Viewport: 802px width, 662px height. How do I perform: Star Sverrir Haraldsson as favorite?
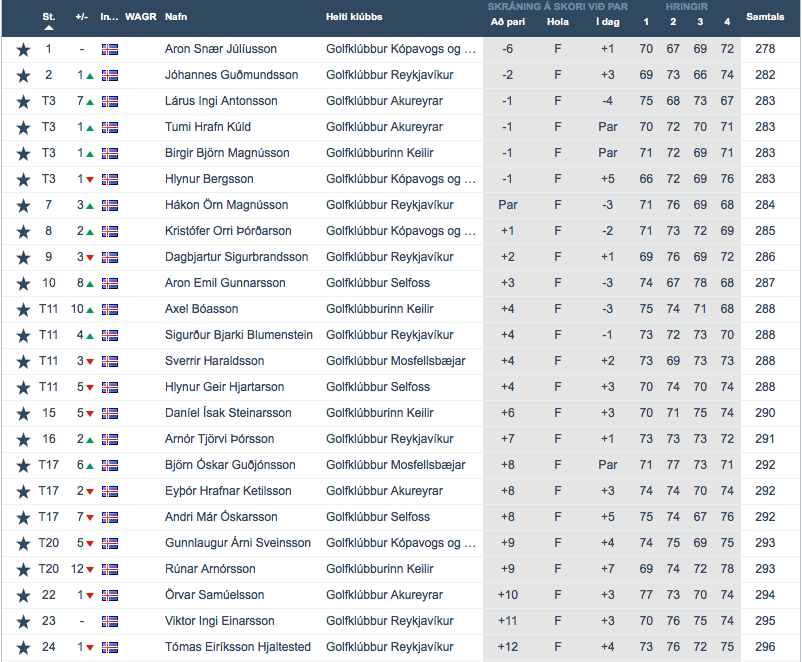pos(23,362)
